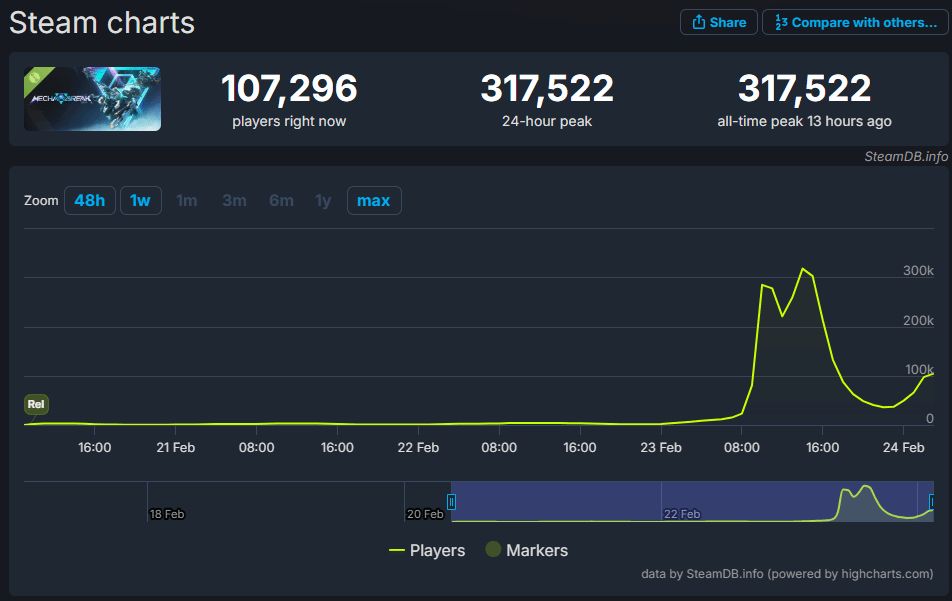Select the 3m zoom option

click(x=234, y=200)
